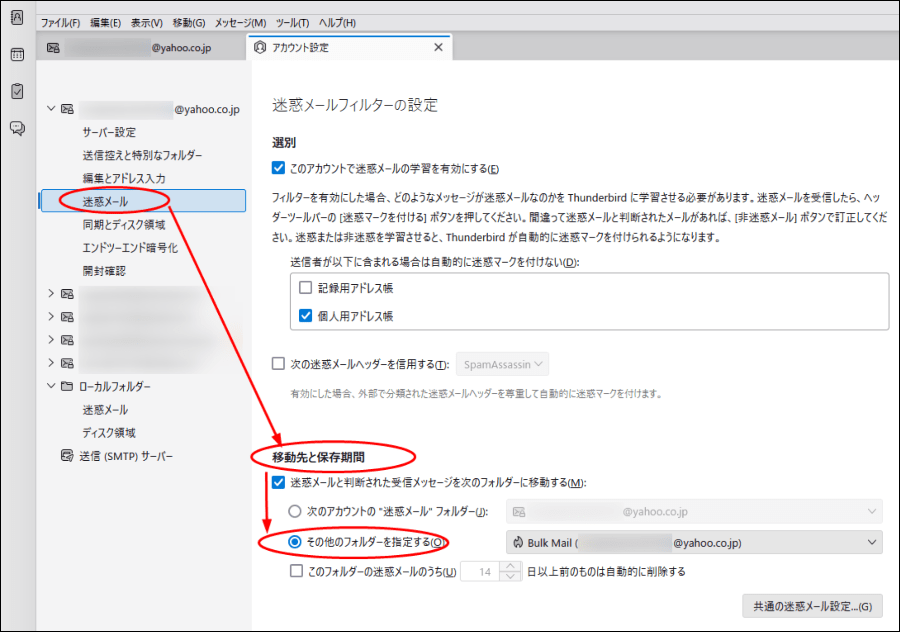Image resolution: width=900 pixels, height=632 pixels.
Task: Open the Bulk Mail folder dropdown
Action: point(694,542)
